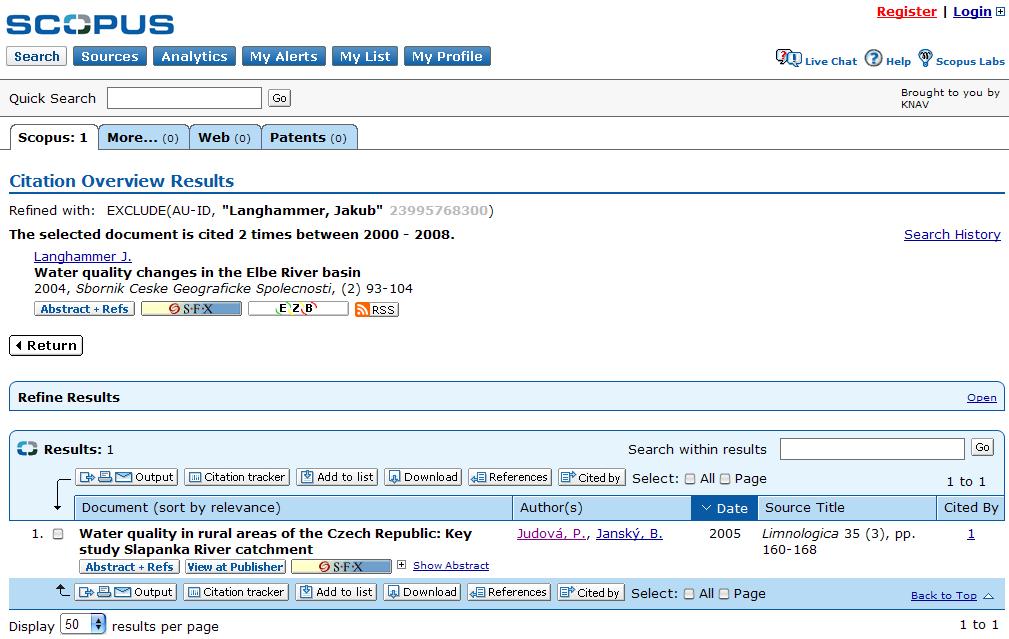Viewport: 1009px width, 639px height.
Task: Click the top Output export icons button
Action: (127, 477)
